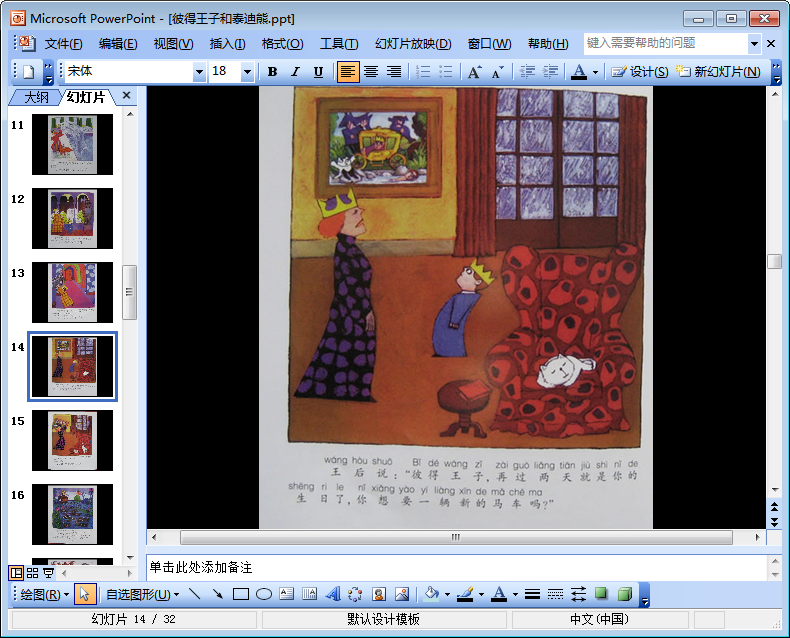
Task: Toggle right text alignment
Action: click(394, 72)
